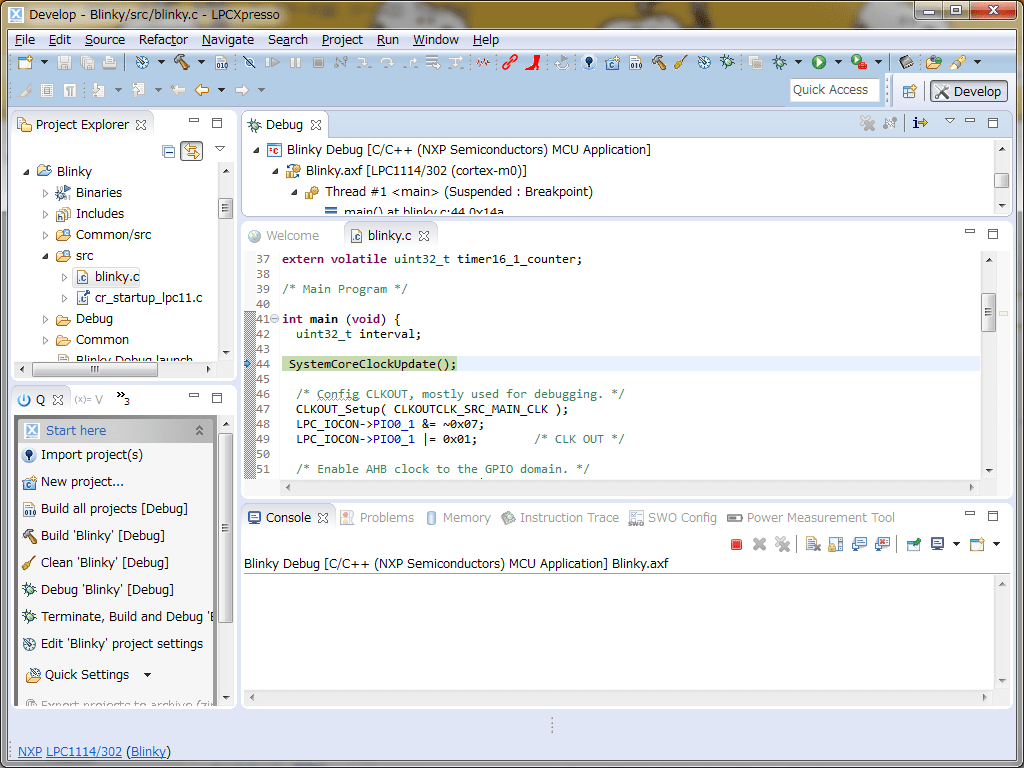Click the red chain link icon
The width and height of the screenshot is (1024, 768).
pyautogui.click(x=509, y=62)
